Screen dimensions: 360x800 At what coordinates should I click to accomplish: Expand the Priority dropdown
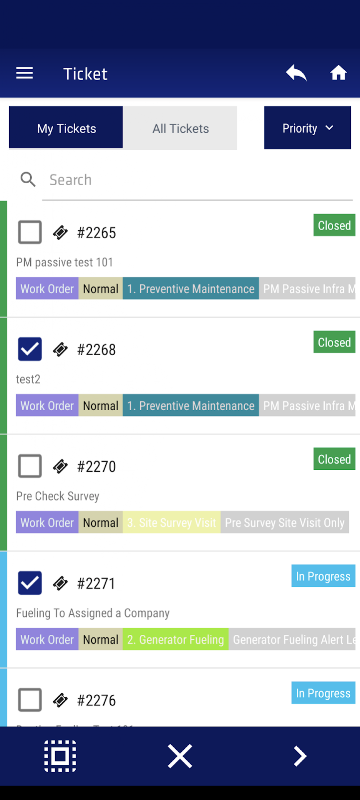coord(307,128)
